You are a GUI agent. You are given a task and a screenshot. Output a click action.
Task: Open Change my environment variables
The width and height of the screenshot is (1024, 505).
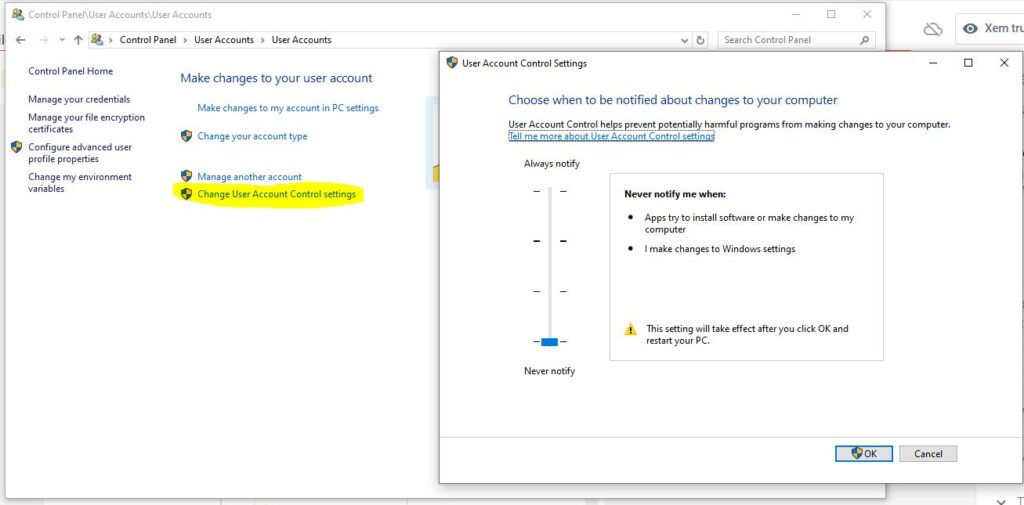80,183
